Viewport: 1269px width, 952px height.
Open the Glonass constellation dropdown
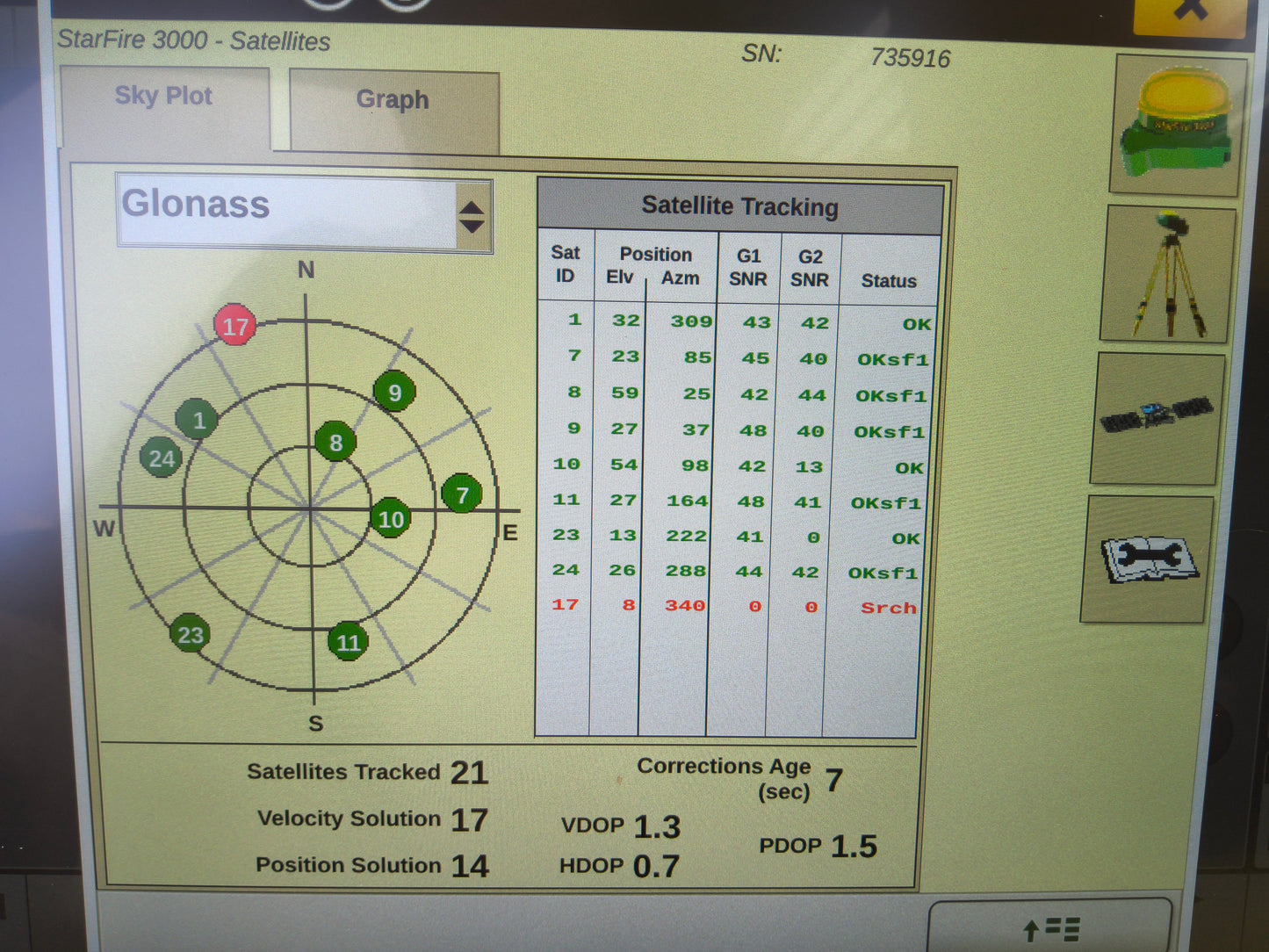click(304, 213)
